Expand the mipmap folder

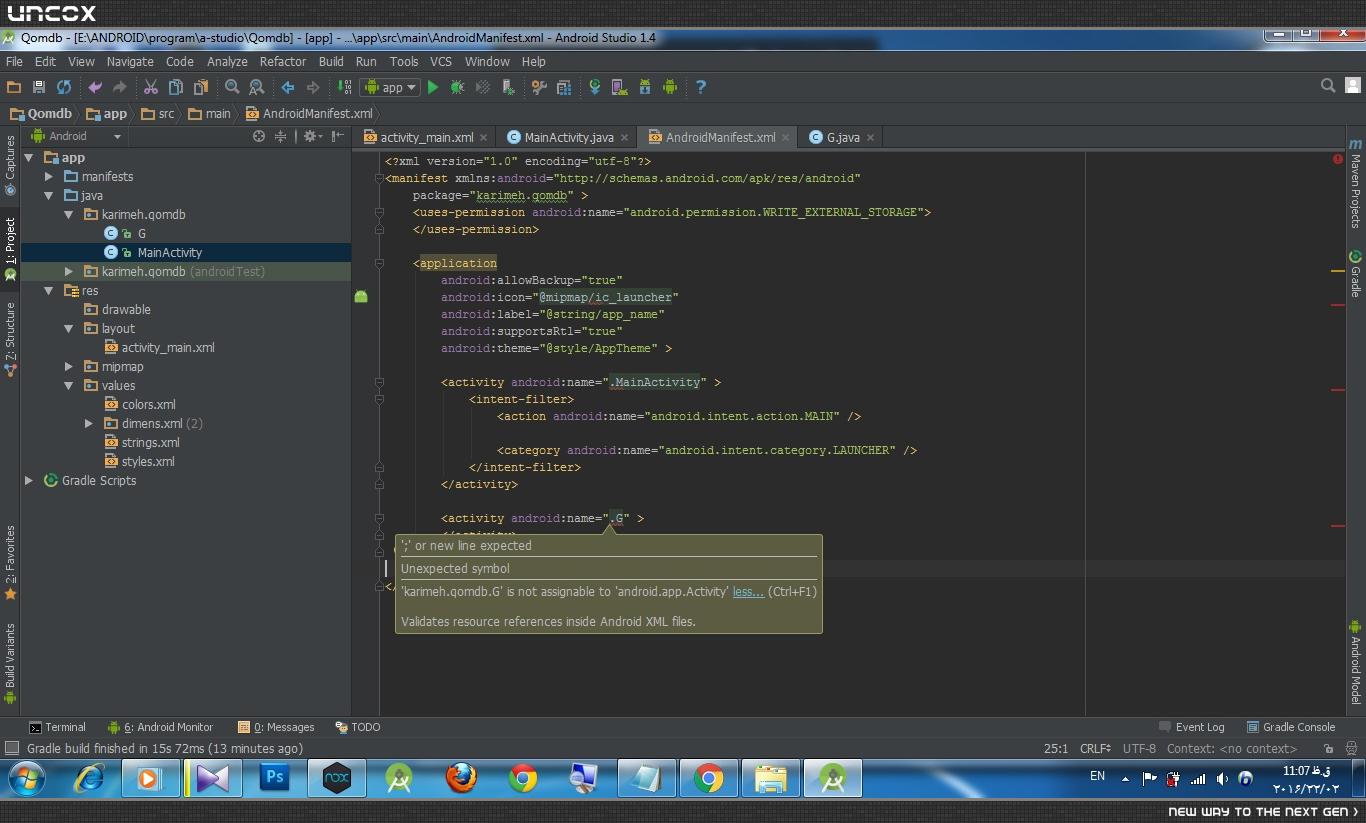[x=69, y=367]
